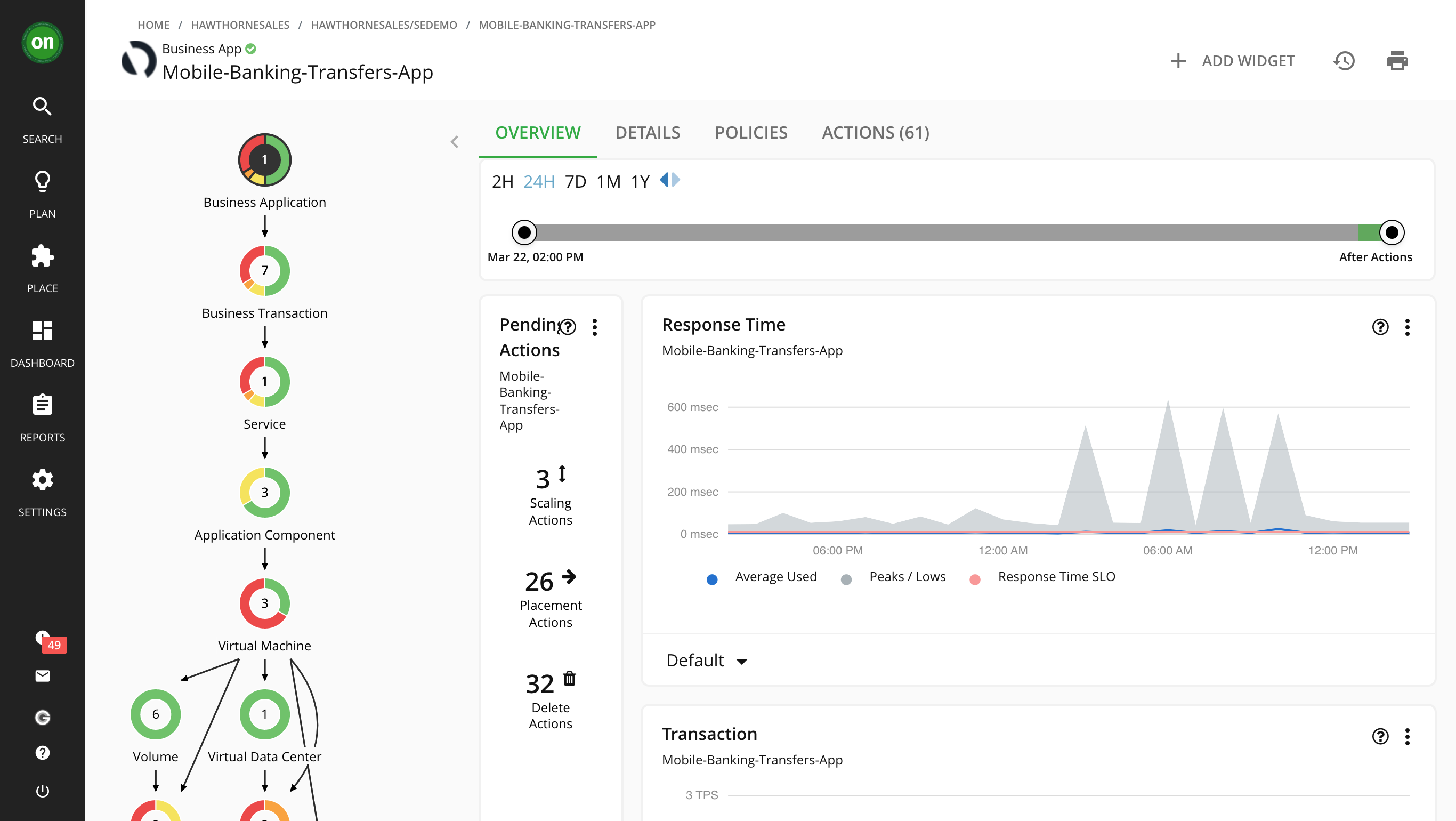Switch to the Policies tab
This screenshot has height=821, width=1456.
pyautogui.click(x=750, y=132)
